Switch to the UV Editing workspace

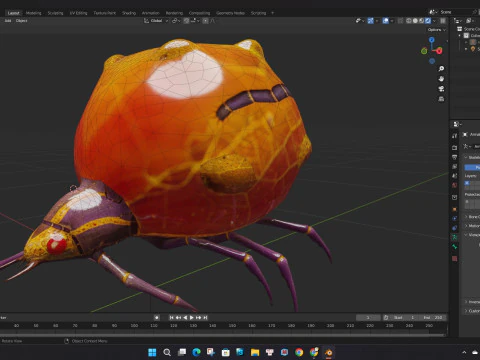tap(78, 13)
